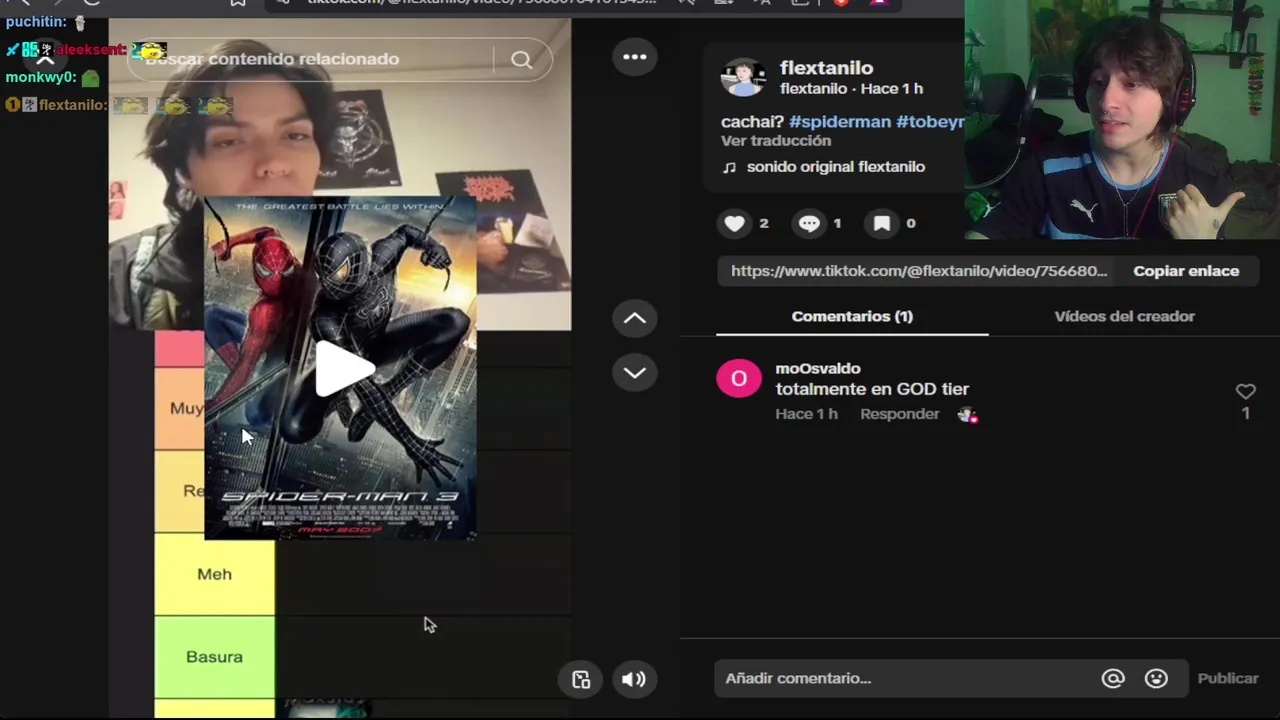The width and height of the screenshot is (1280, 720).
Task: Go to previous video with up arrow
Action: [x=635, y=318]
